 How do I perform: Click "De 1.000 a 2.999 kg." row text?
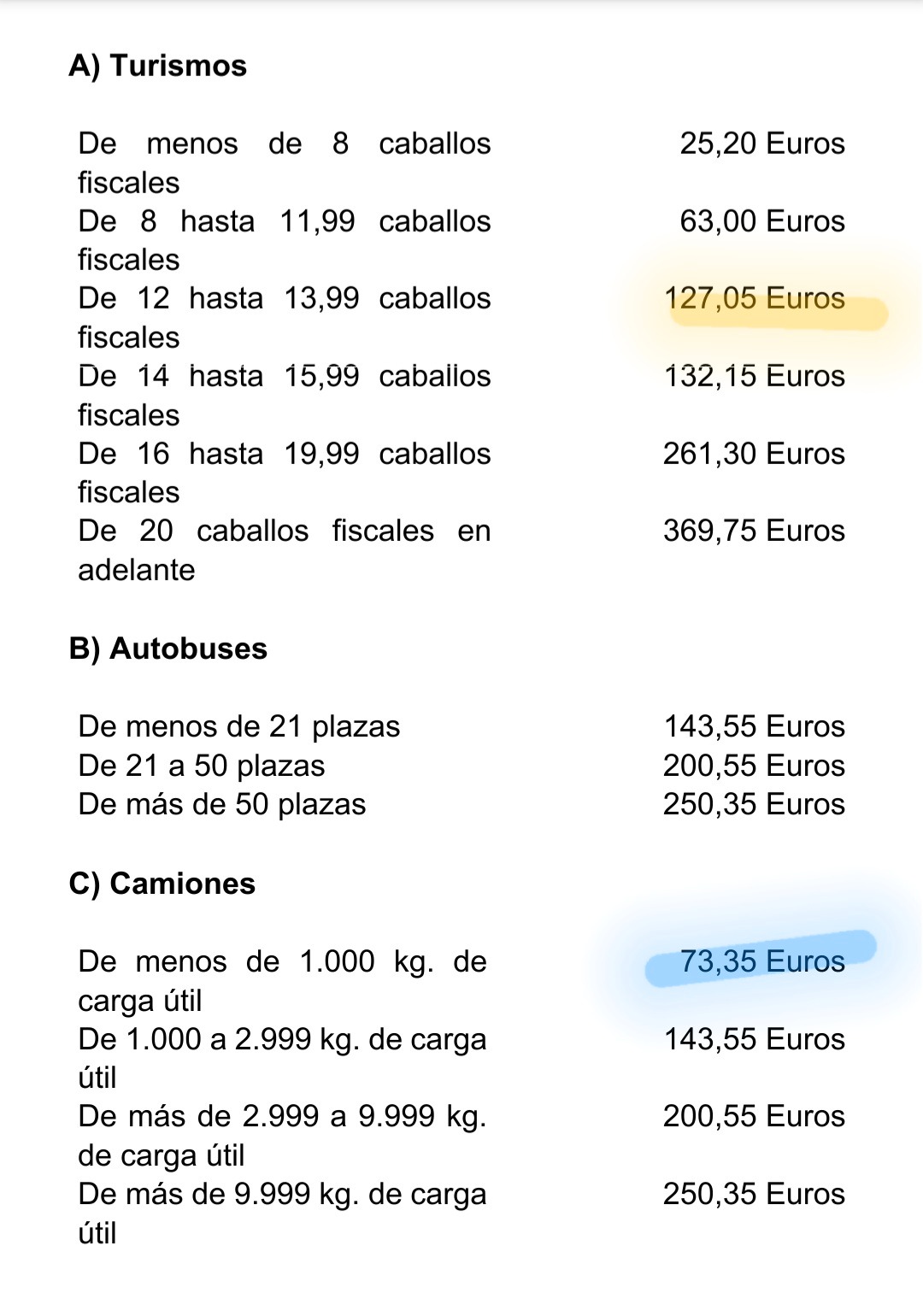282,1039
